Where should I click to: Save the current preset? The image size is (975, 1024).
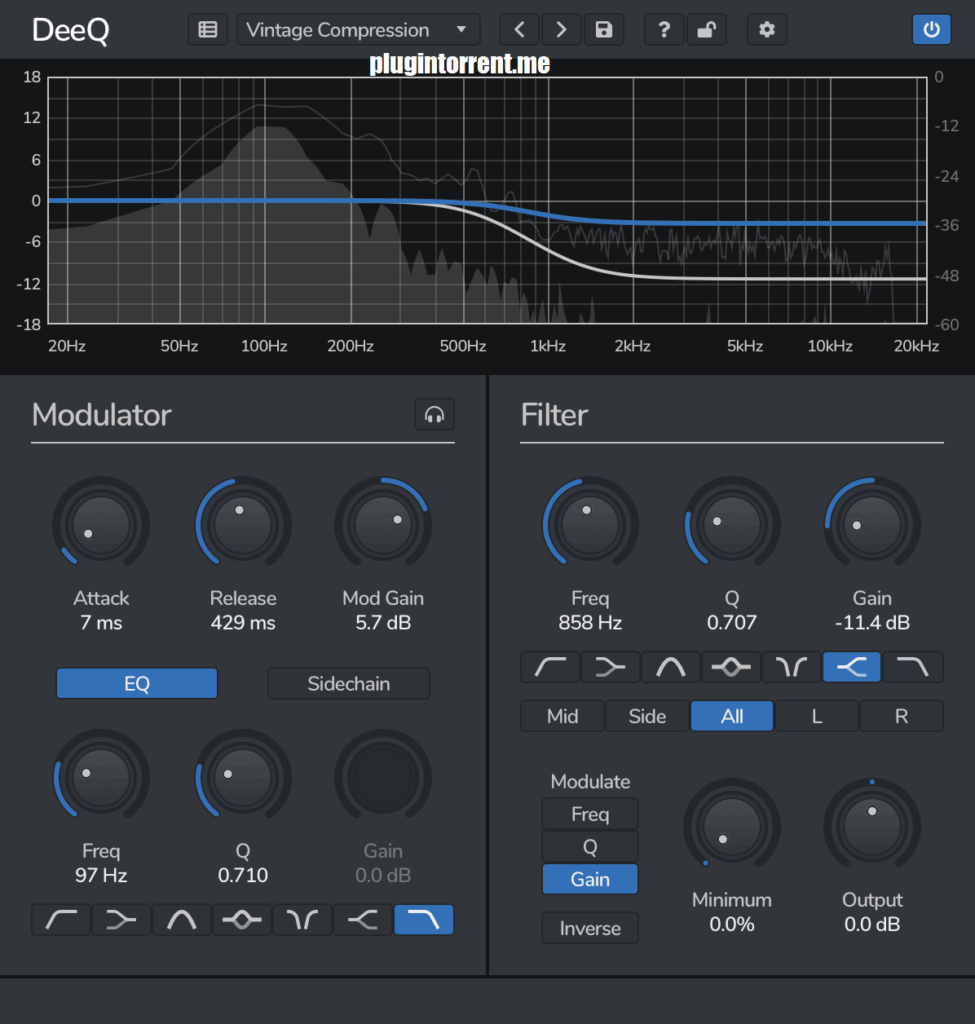click(603, 29)
